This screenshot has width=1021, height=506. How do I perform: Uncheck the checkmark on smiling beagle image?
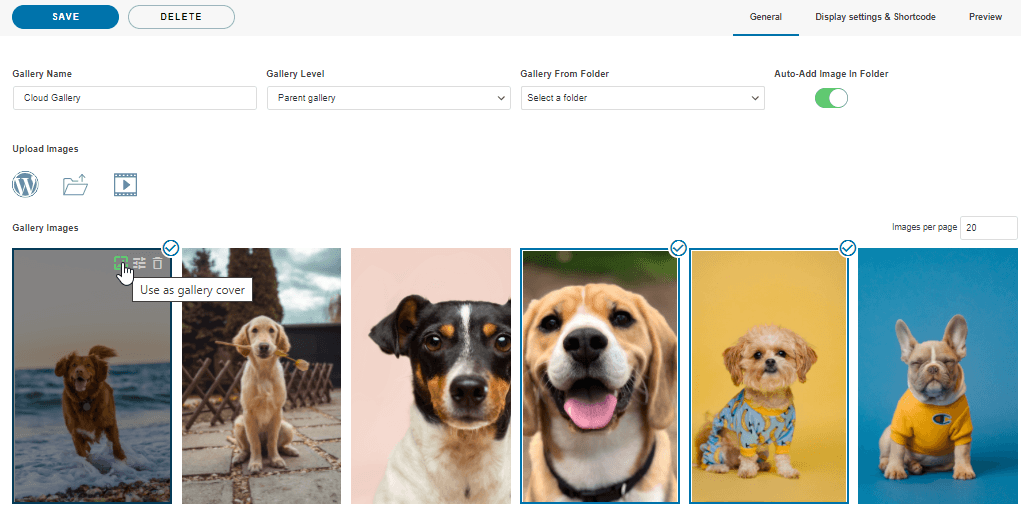[678, 247]
